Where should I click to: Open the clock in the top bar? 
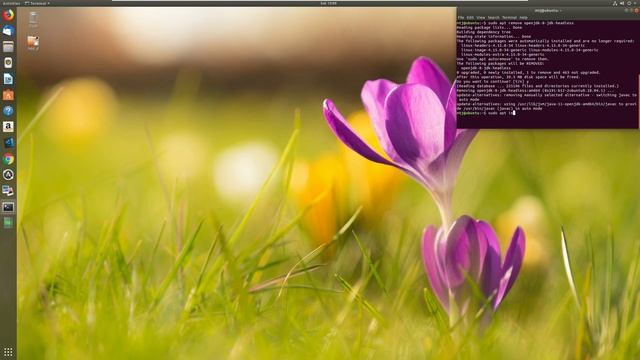click(329, 3)
